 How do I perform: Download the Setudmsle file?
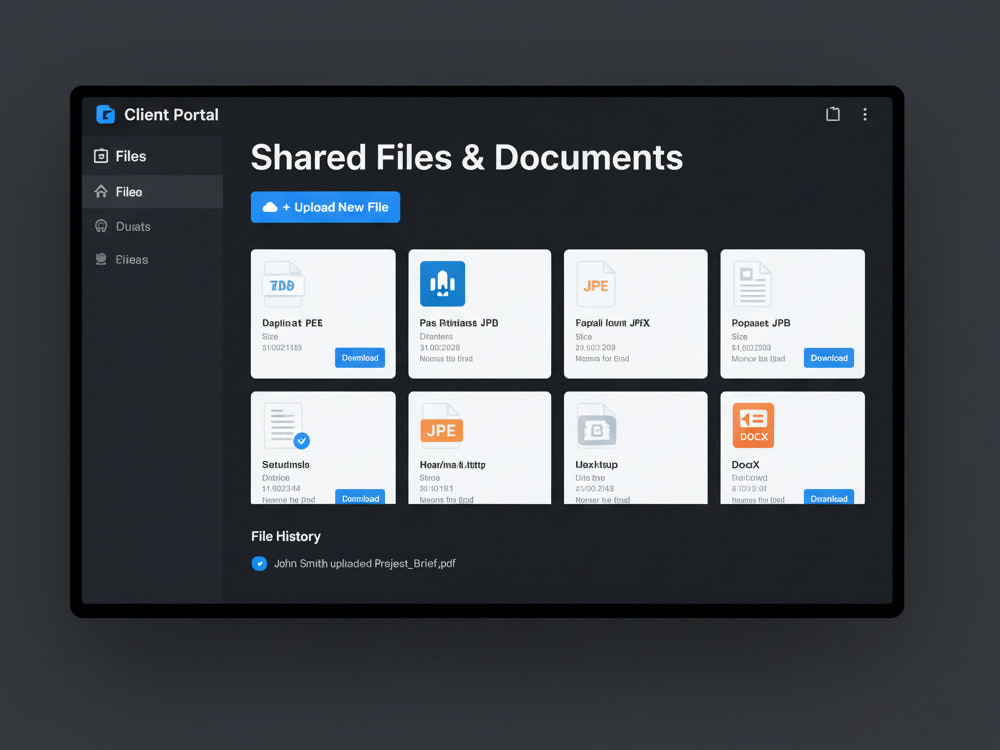[360, 497]
